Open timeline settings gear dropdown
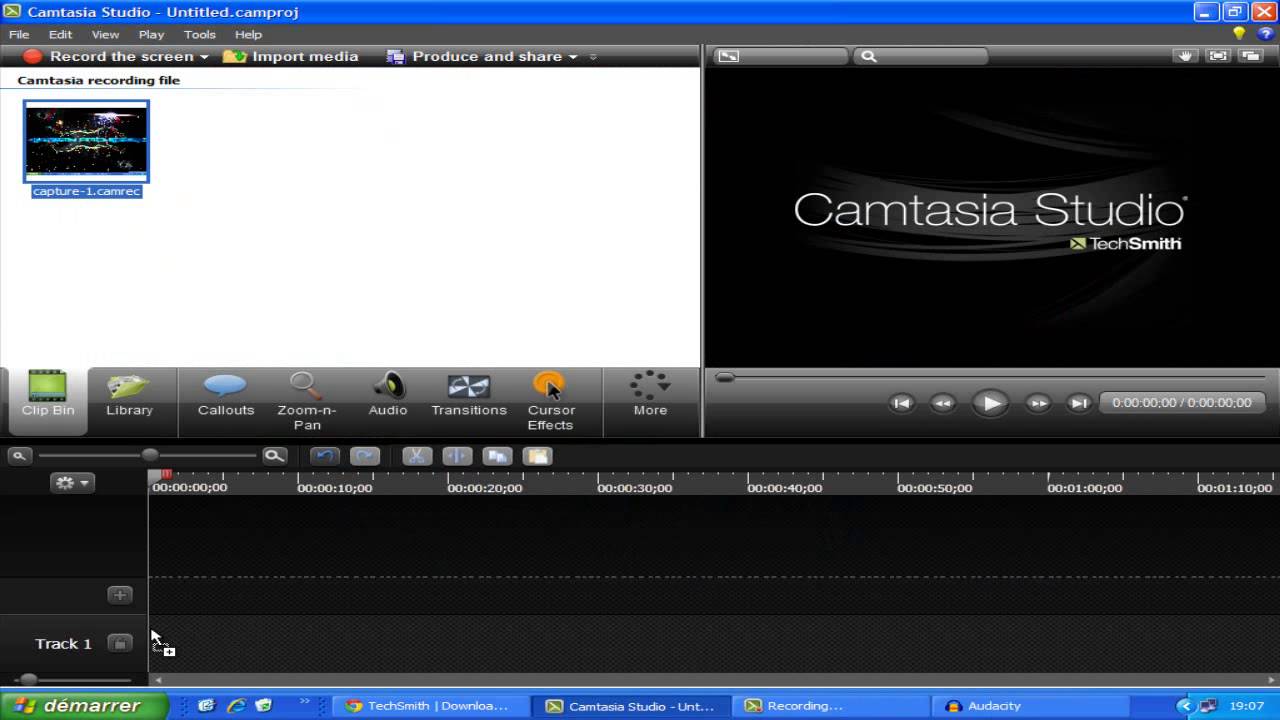Viewport: 1280px width, 720px height. click(72, 482)
